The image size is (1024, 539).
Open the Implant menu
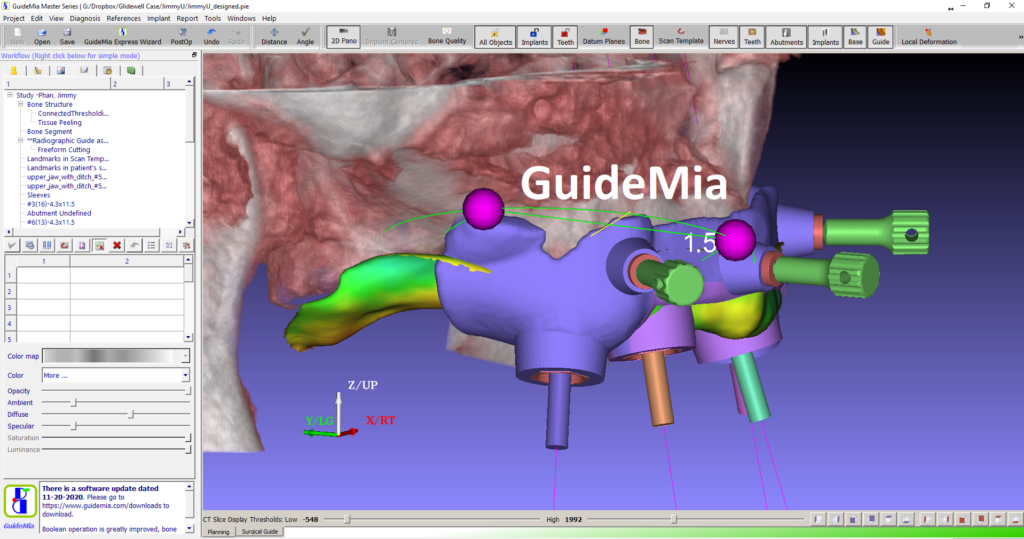[160, 18]
